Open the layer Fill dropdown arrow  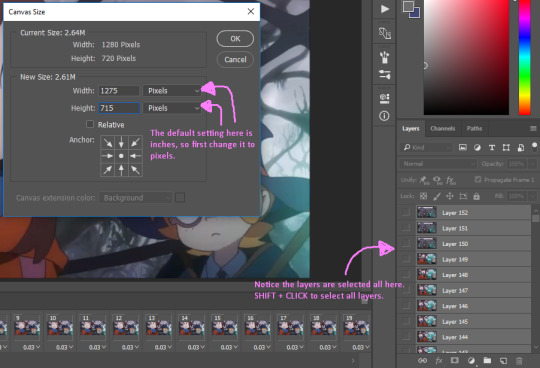pyautogui.click(x=532, y=196)
